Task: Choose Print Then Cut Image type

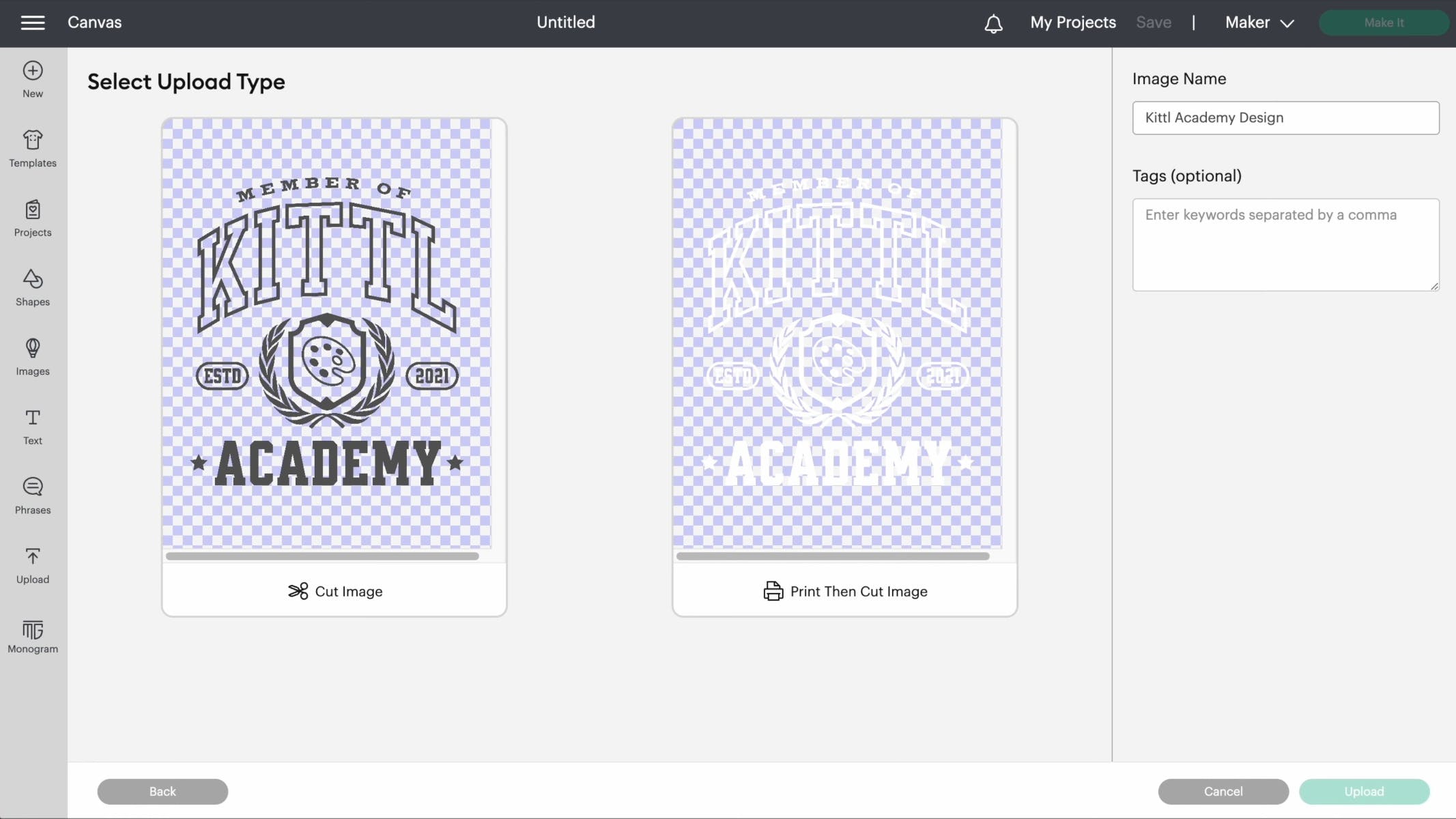Action: tap(844, 591)
